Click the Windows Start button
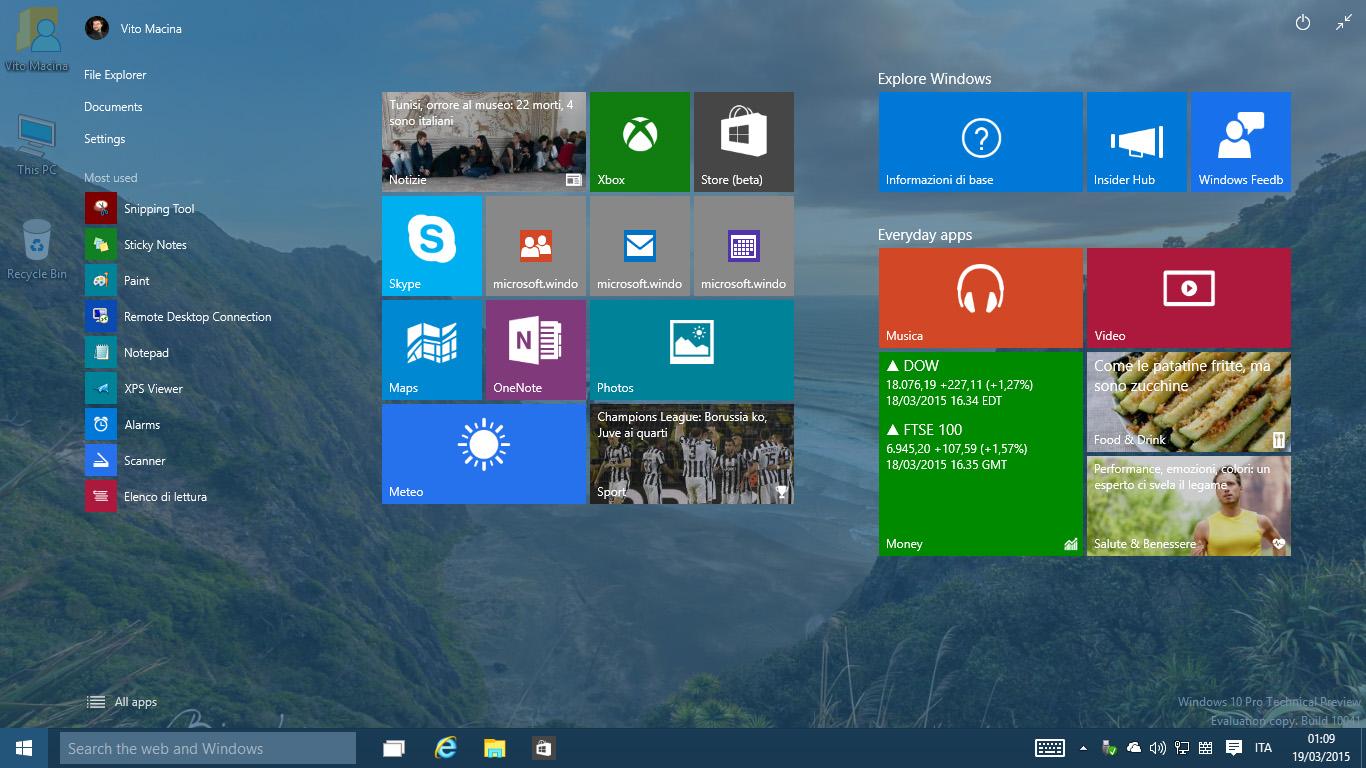This screenshot has height=768, width=1366. click(24, 748)
